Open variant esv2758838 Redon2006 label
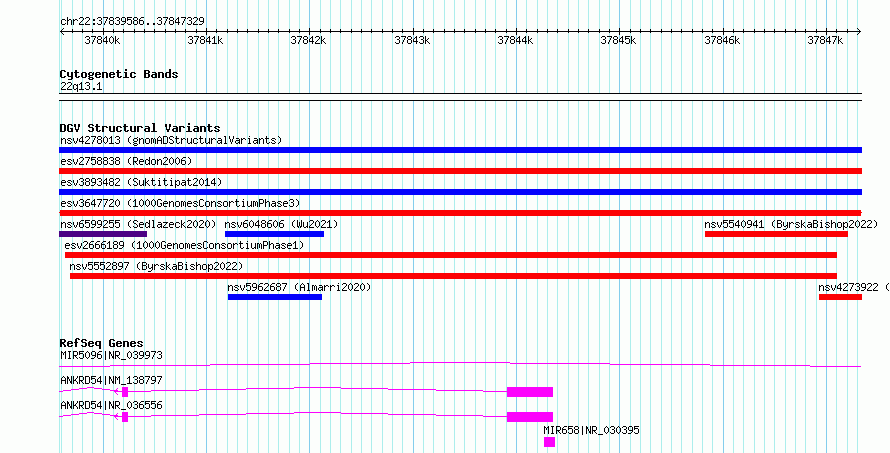 126,161
